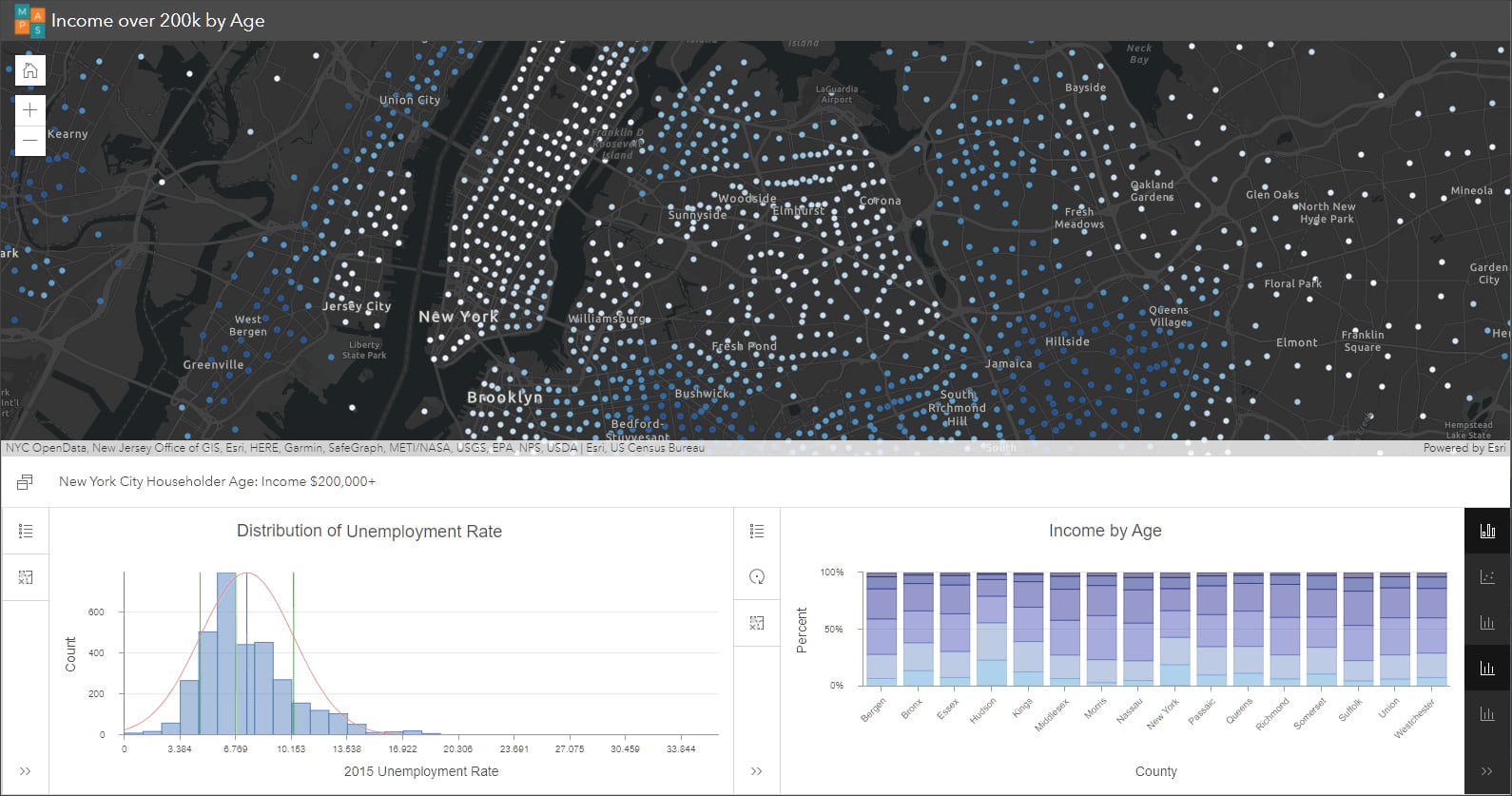
Task: Click the 2015 Unemployment Rate axis title
Action: (421, 771)
